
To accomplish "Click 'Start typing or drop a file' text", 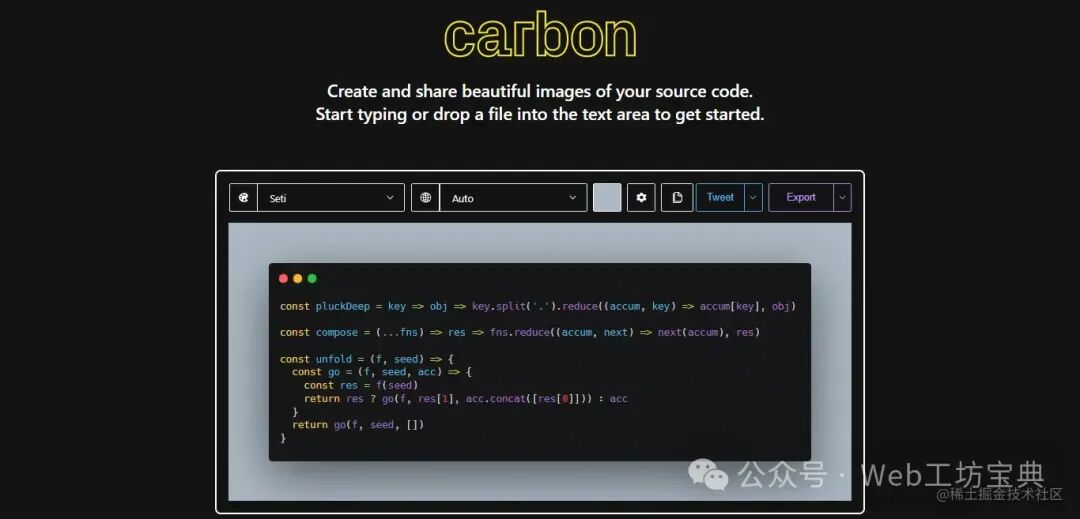I will pyautogui.click(x=540, y=114).
